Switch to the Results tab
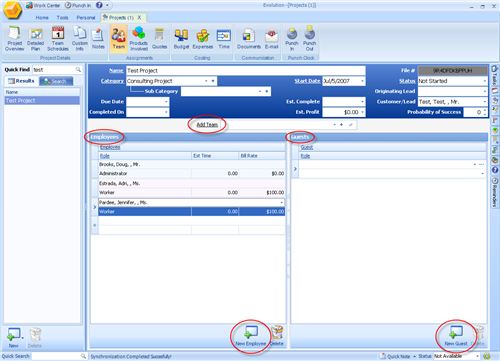This screenshot has height=361, width=500. [x=21, y=81]
